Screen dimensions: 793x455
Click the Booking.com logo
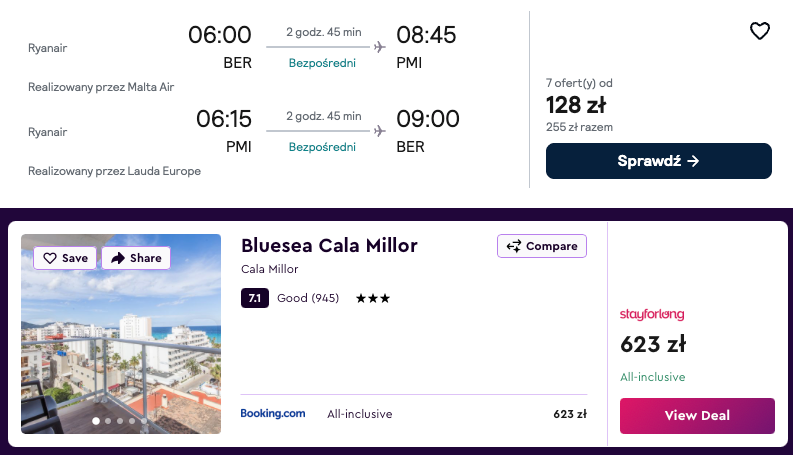(x=273, y=414)
